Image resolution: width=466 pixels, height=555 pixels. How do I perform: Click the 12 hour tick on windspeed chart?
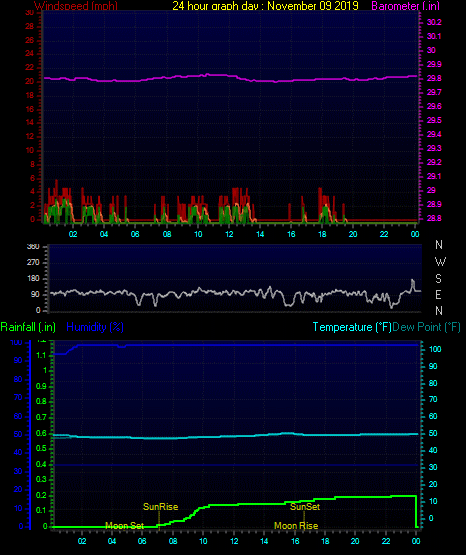[229, 234]
